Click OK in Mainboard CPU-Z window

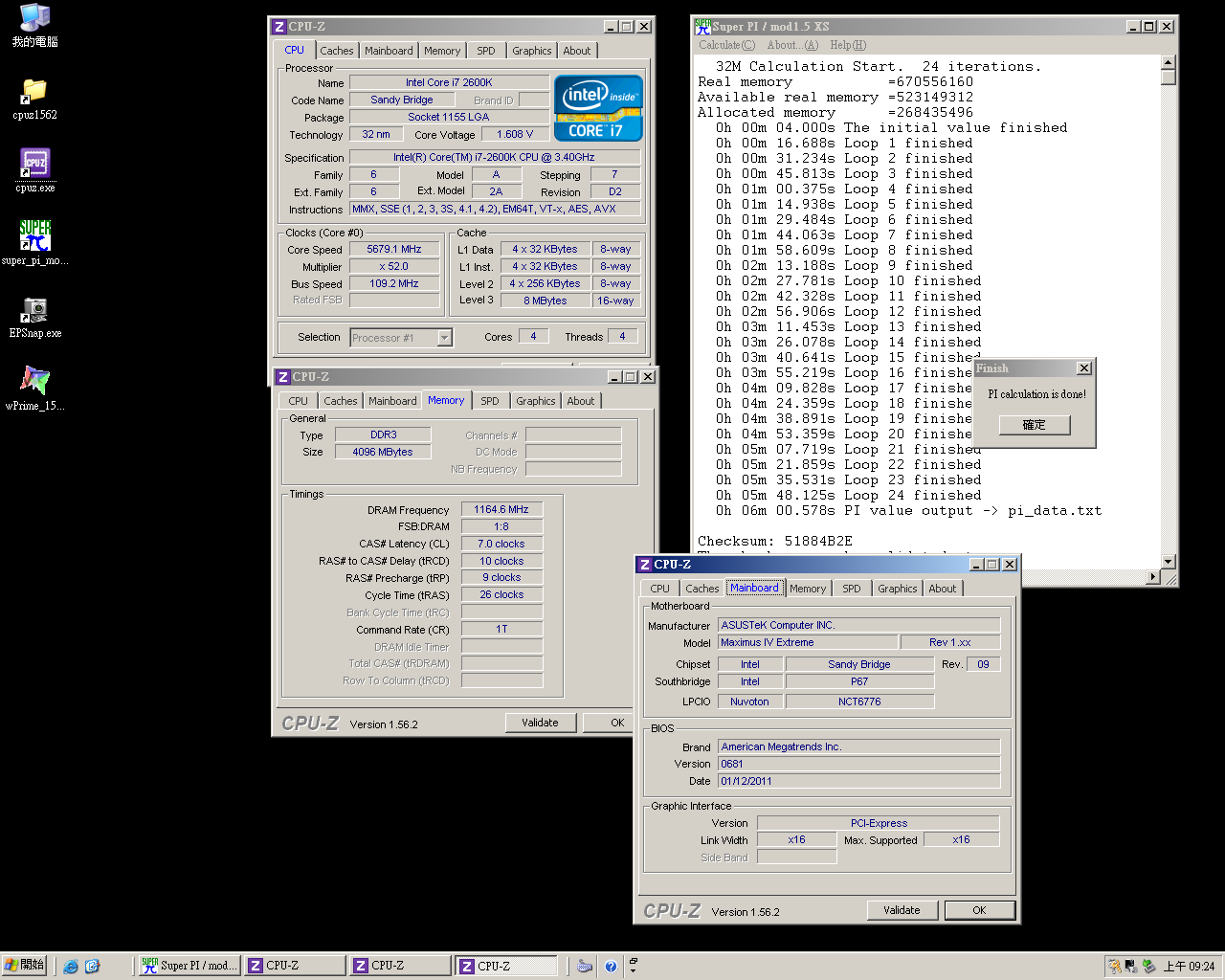979,910
